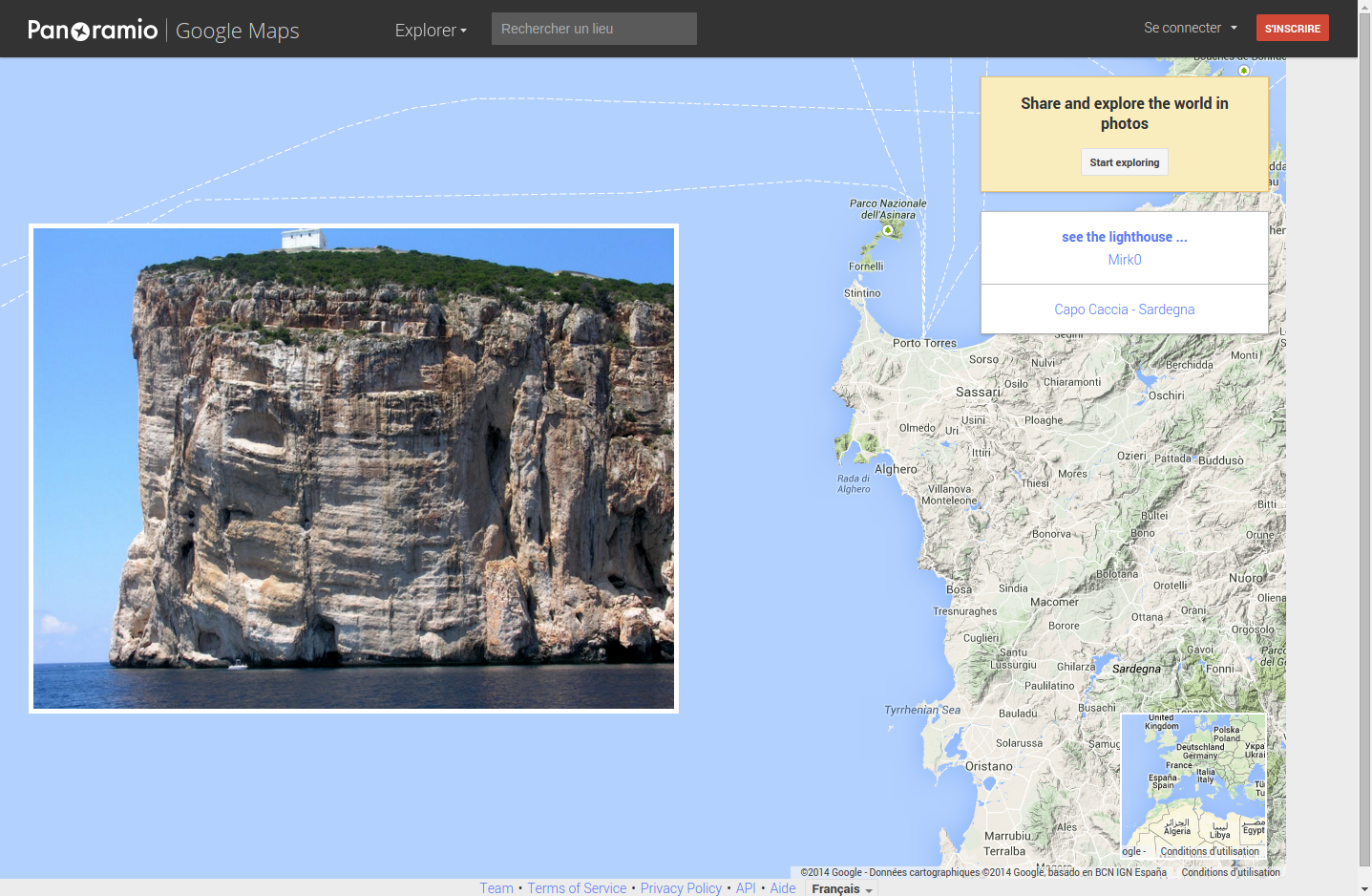Image resolution: width=1372 pixels, height=896 pixels.
Task: Expand the Se connecter dropdown
Action: pyautogui.click(x=1190, y=28)
